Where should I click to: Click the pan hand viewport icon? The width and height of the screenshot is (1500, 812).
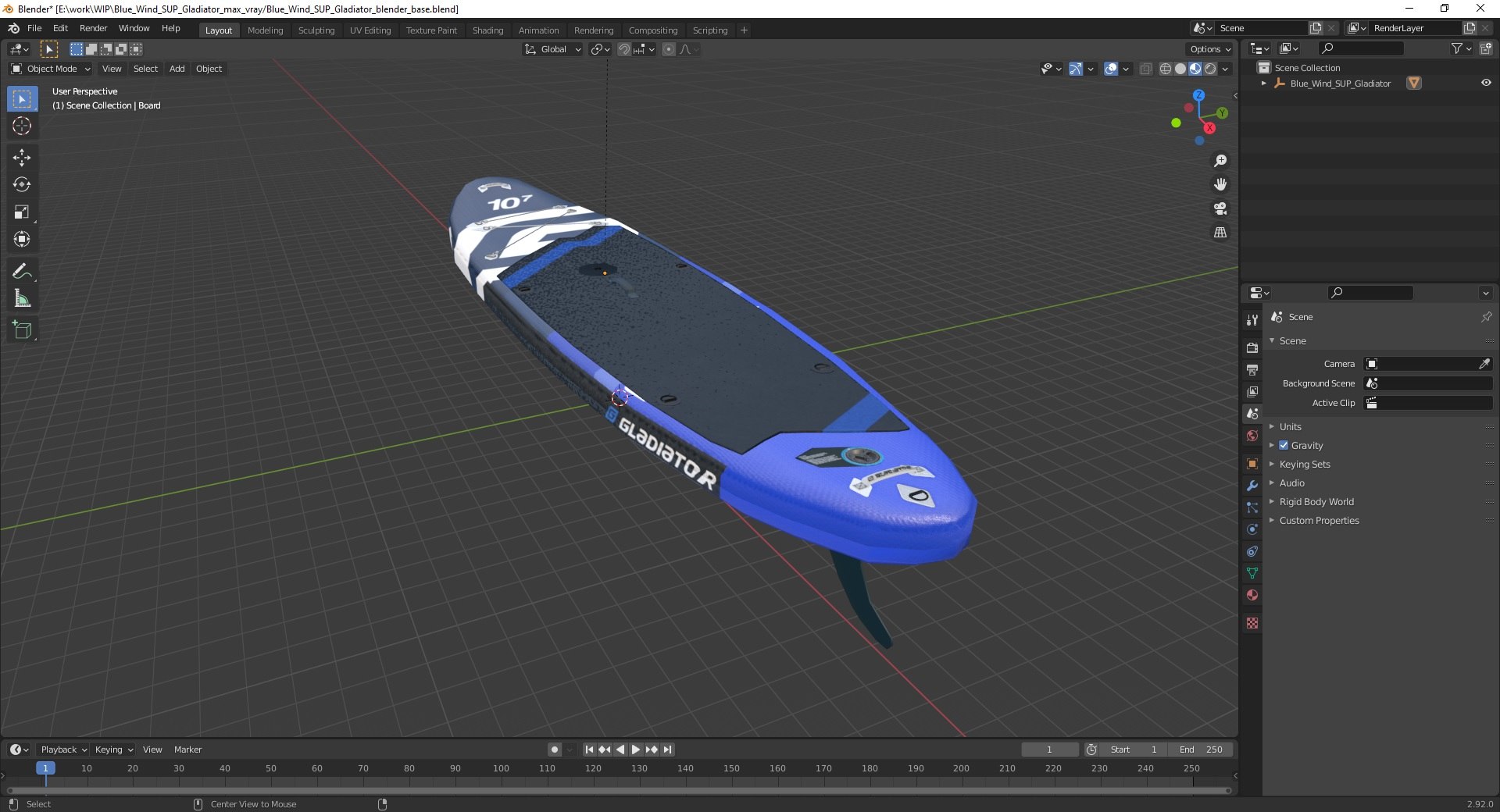pos(1220,185)
